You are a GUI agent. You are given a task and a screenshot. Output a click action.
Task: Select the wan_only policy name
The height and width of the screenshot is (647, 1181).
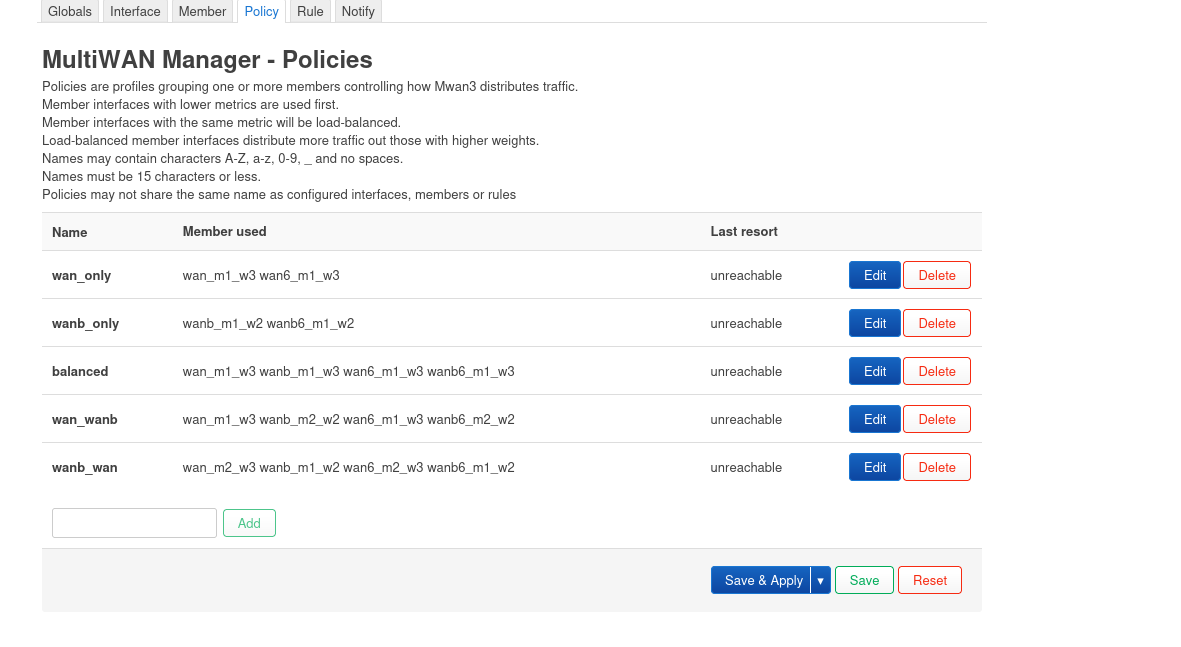coord(81,276)
